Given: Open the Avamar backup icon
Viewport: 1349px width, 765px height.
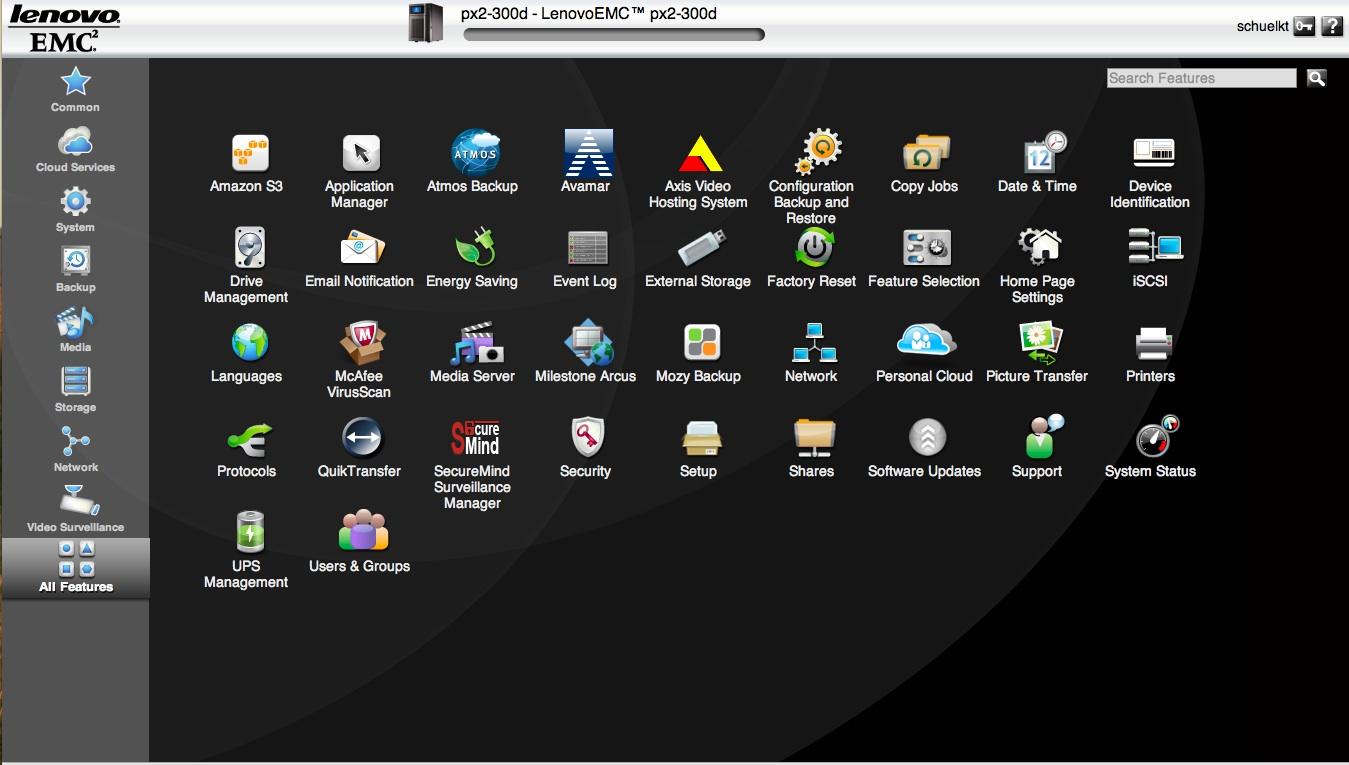Looking at the screenshot, I should (x=586, y=154).
